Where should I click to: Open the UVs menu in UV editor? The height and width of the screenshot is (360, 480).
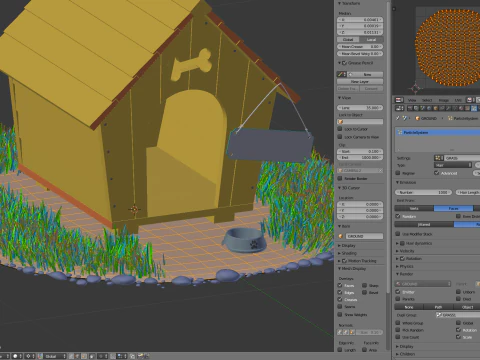click(458, 100)
